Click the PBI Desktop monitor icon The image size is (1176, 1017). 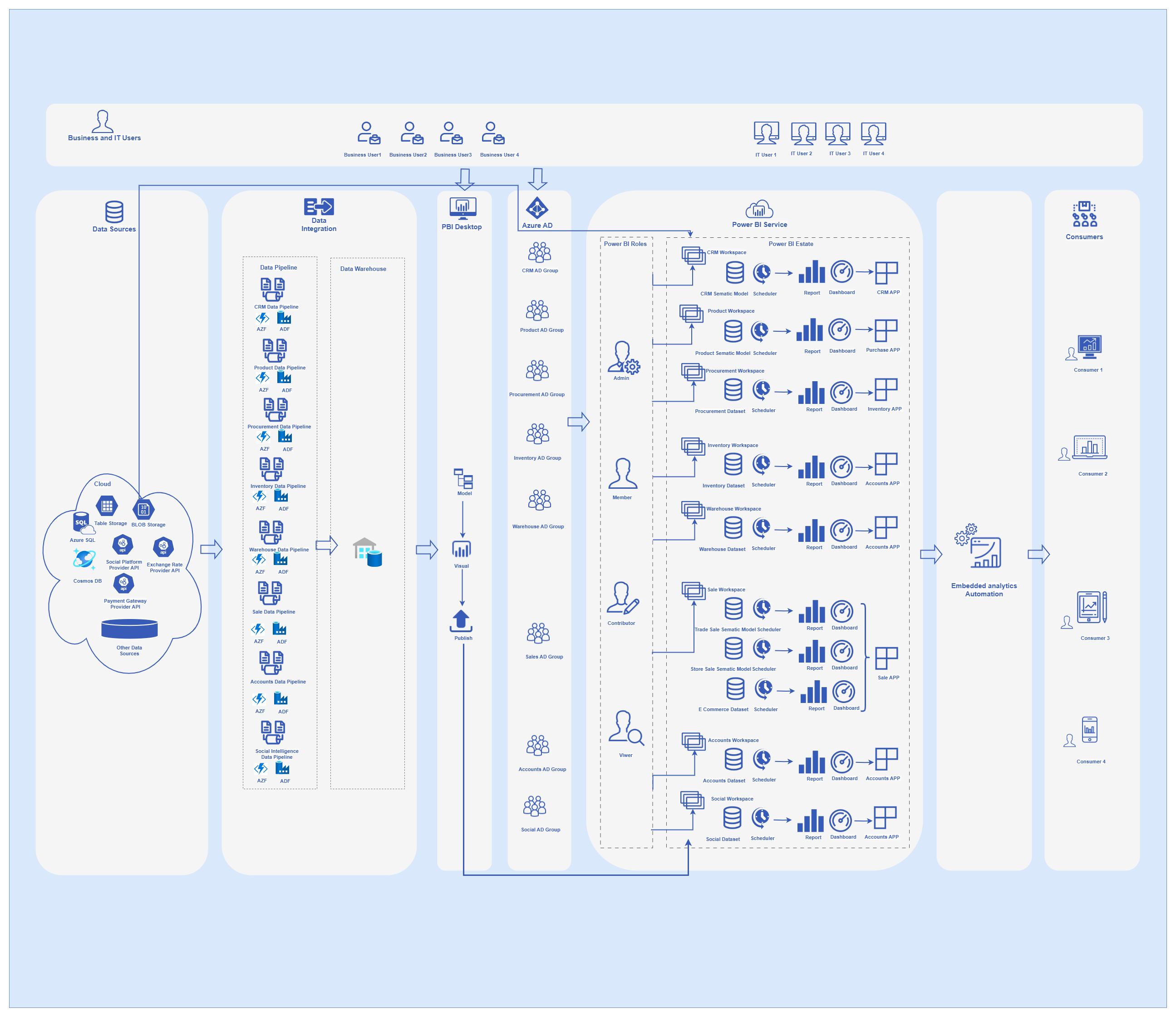[x=463, y=208]
